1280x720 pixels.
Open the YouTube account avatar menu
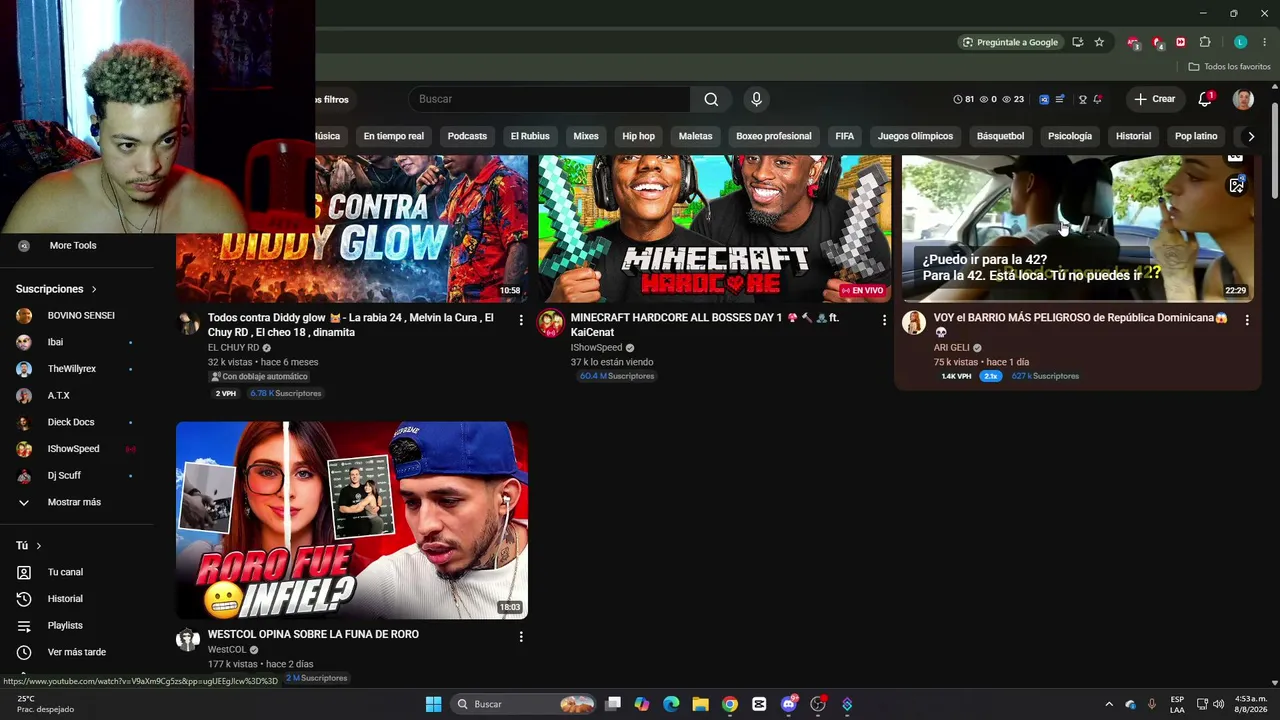pos(1243,99)
